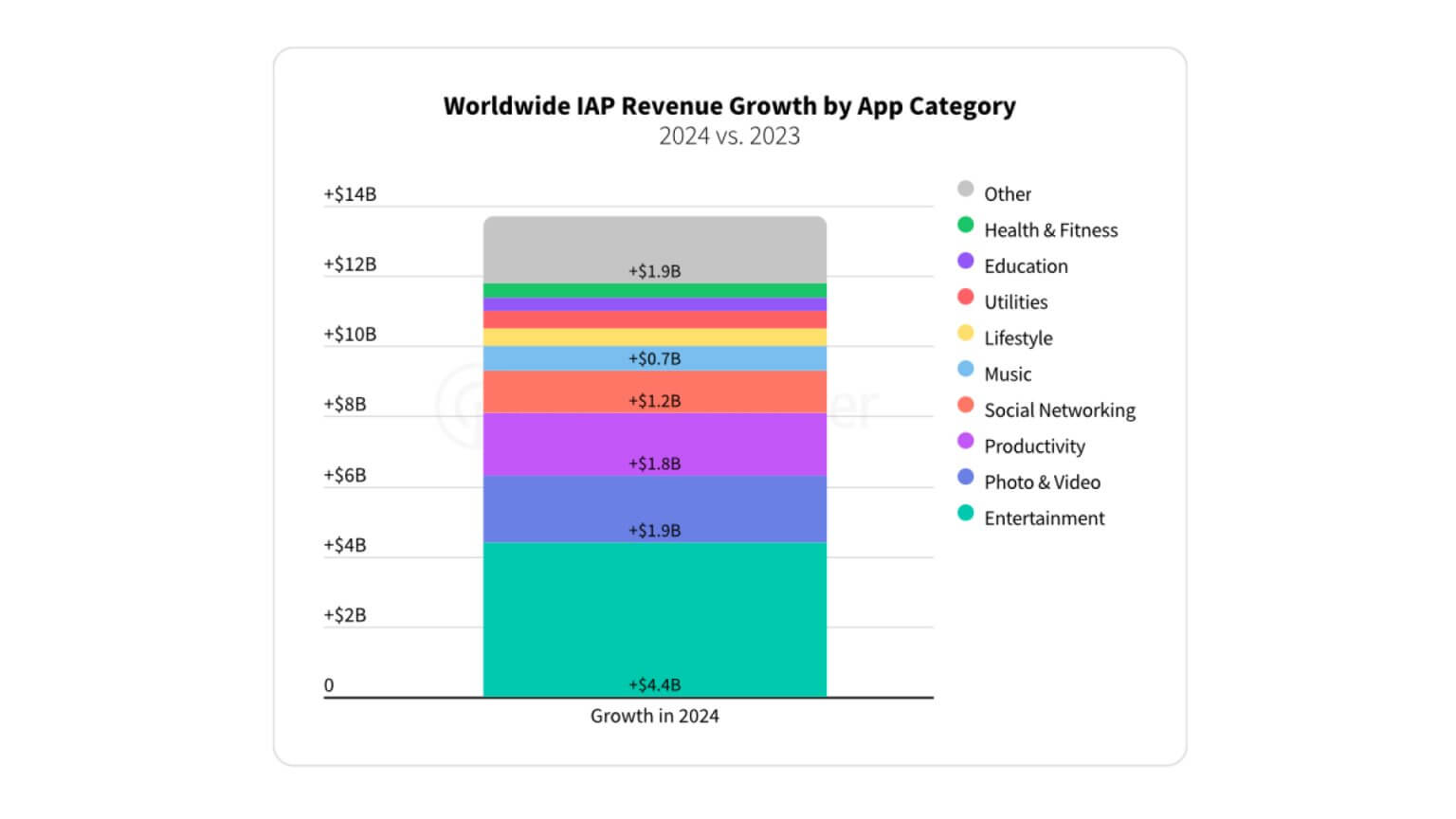Toggle the Entertainment legend entry
Viewport: 1456px width, 819px height.
1044,518
